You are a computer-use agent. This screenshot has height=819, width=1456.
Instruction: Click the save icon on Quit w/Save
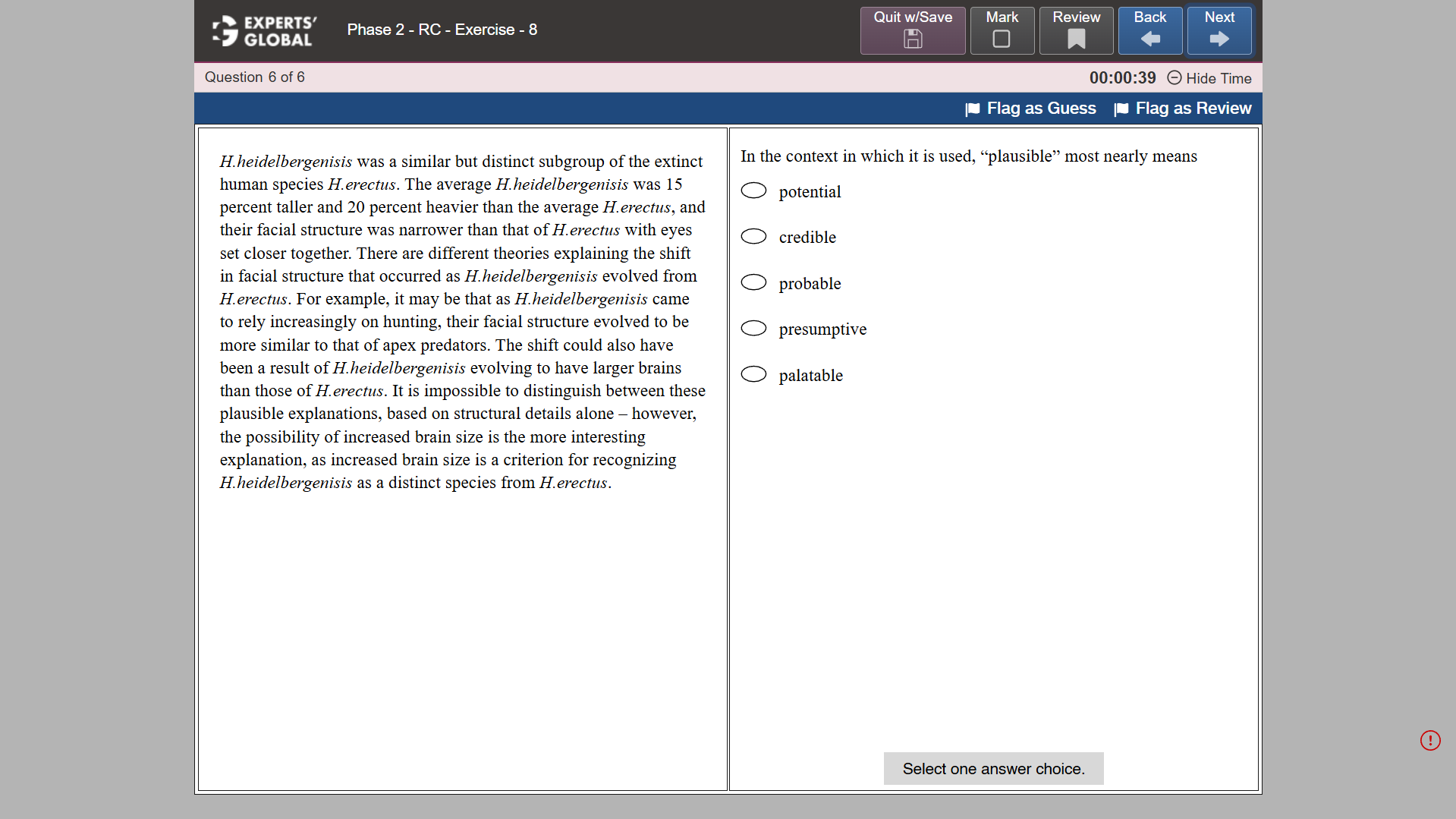coord(912,39)
